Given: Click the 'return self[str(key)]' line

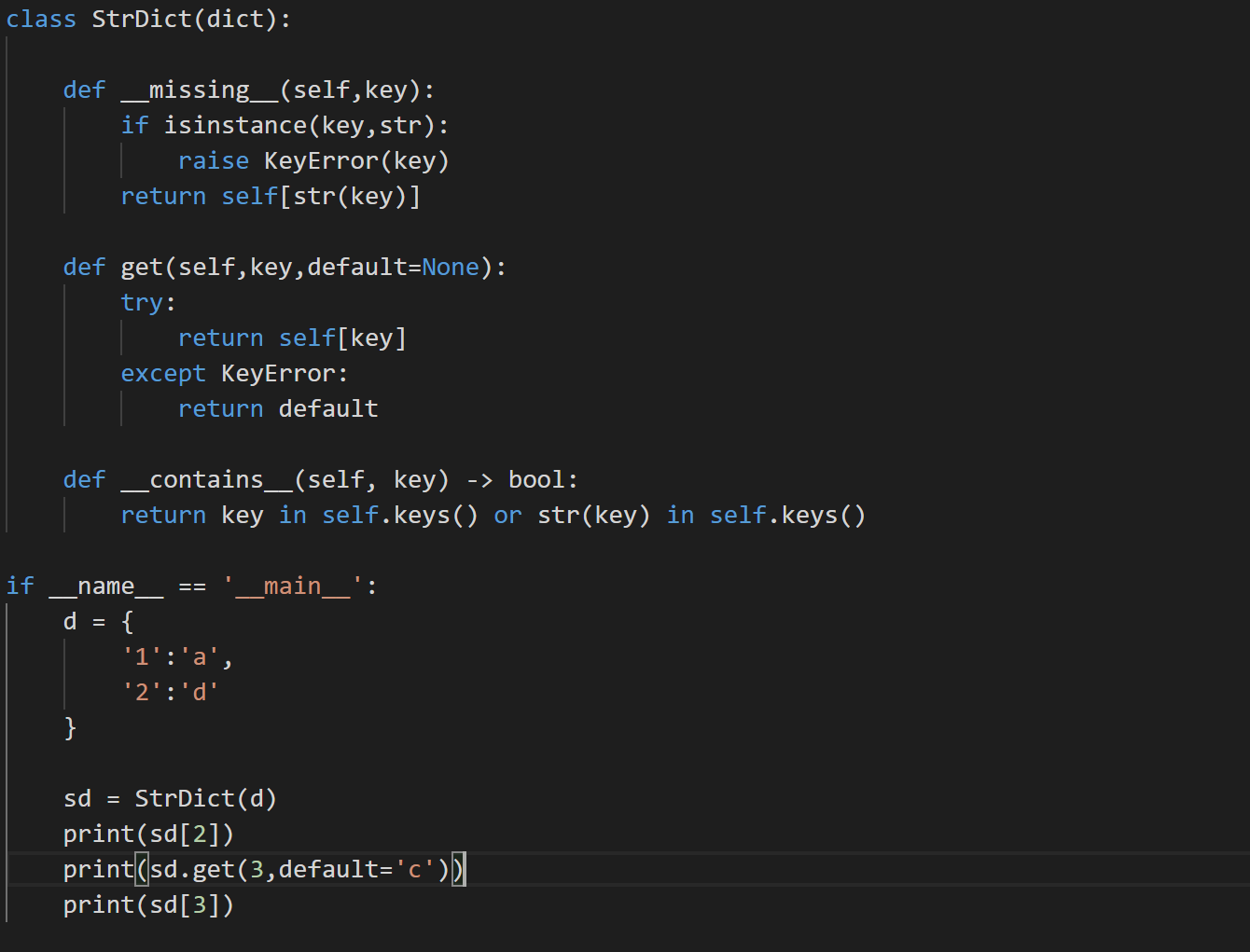Looking at the screenshot, I should [271, 197].
